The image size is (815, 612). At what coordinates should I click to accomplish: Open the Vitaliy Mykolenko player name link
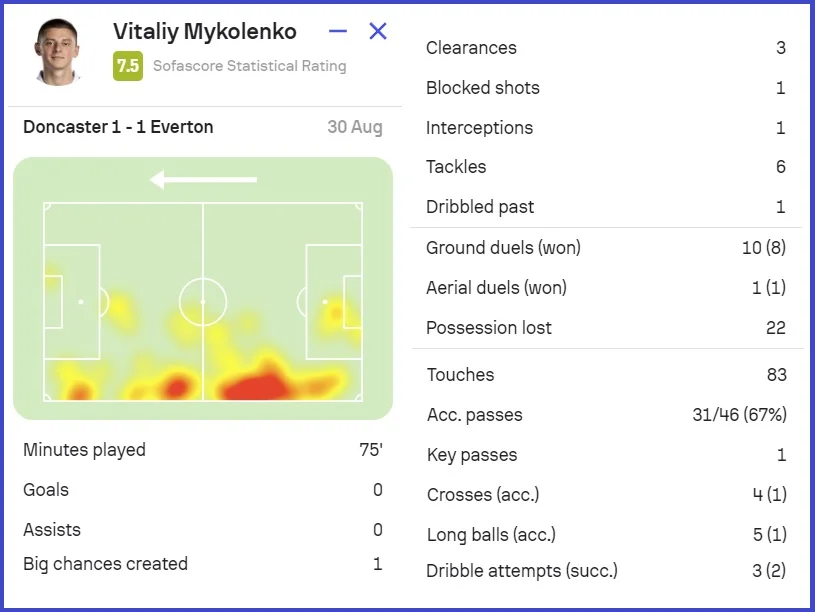click(x=205, y=32)
